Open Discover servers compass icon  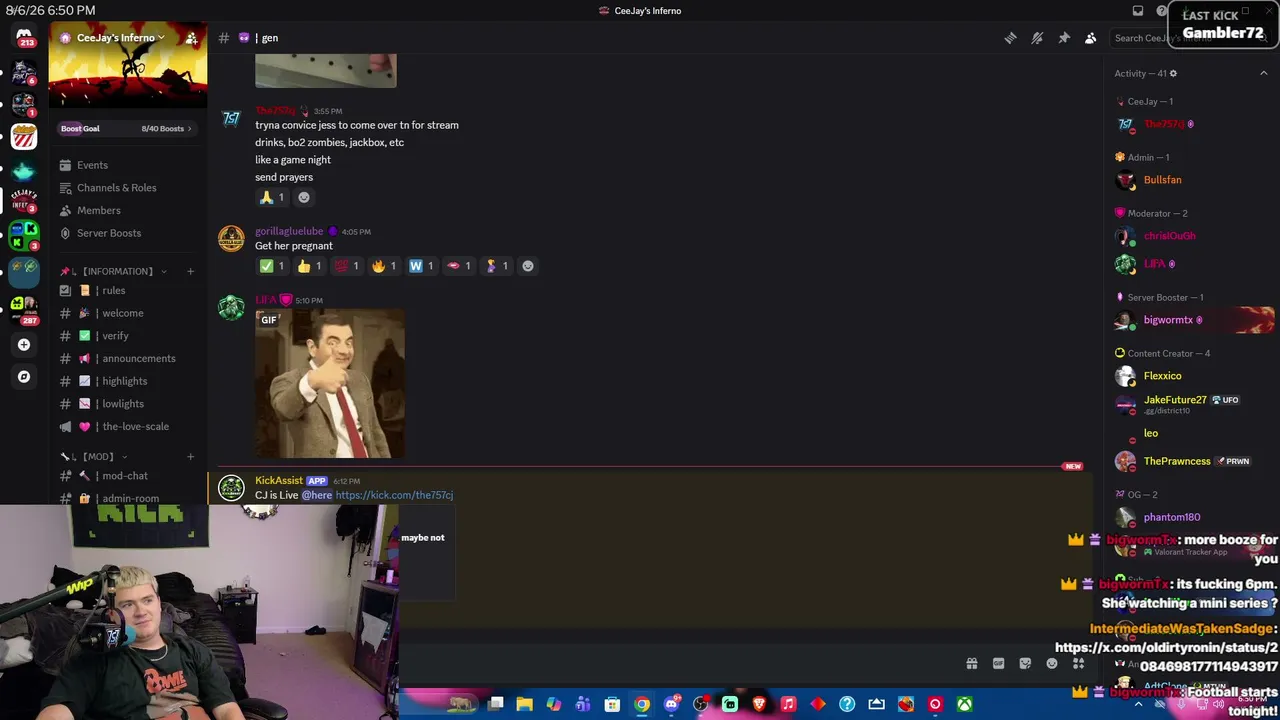[24, 377]
